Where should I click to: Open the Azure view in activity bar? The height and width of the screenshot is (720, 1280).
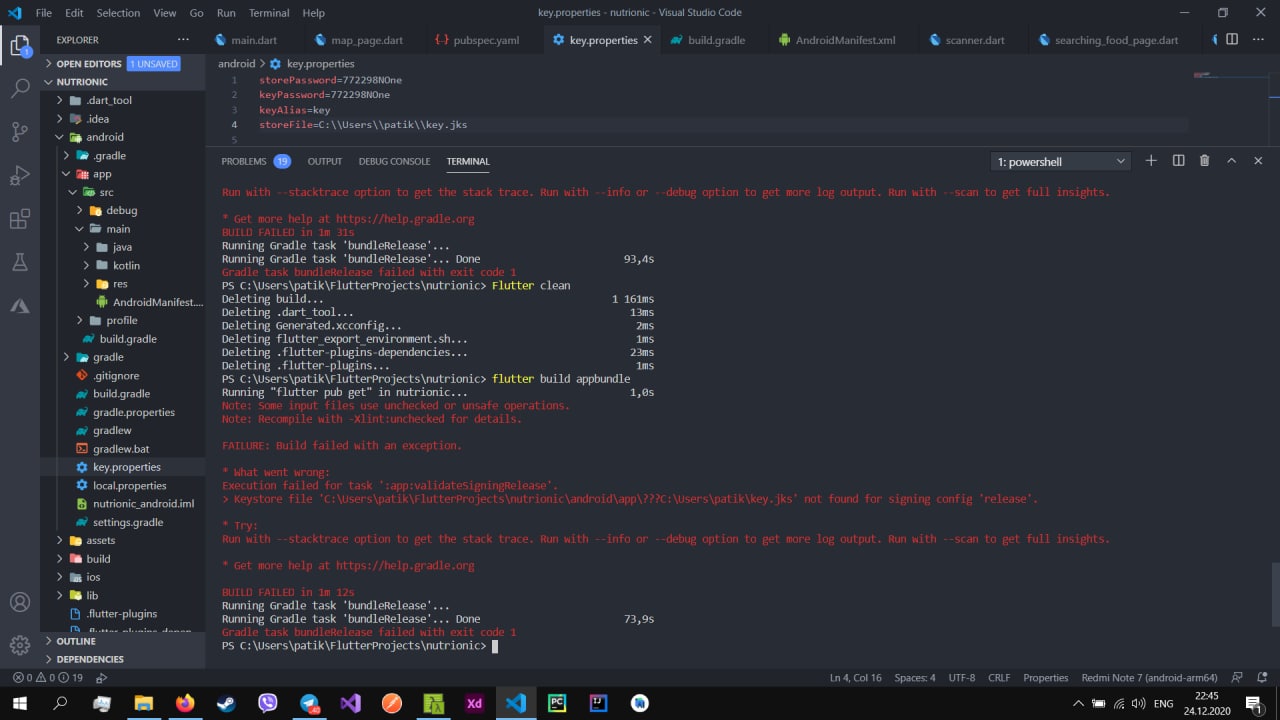coord(20,306)
